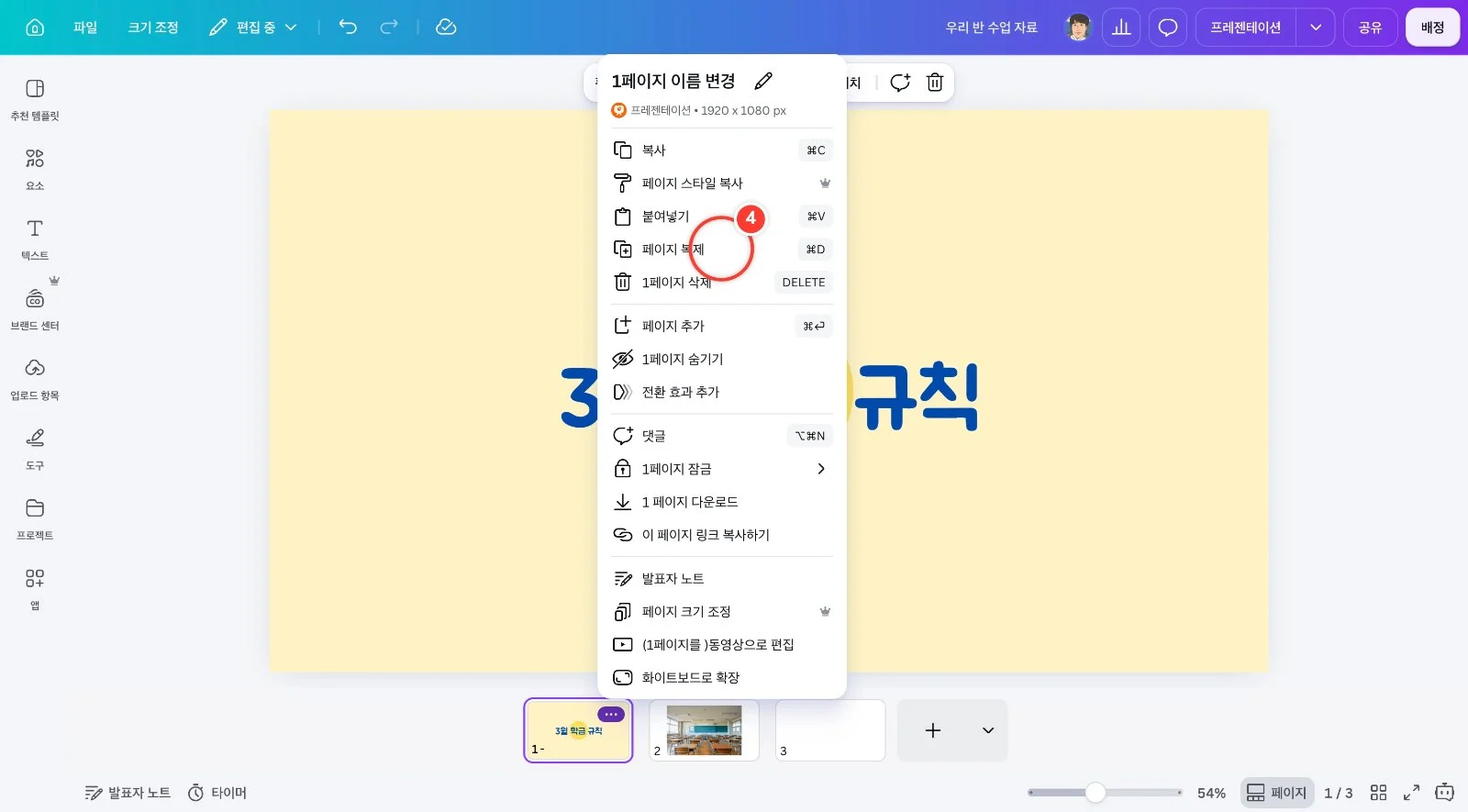
Task: Undo the last action
Action: click(348, 28)
